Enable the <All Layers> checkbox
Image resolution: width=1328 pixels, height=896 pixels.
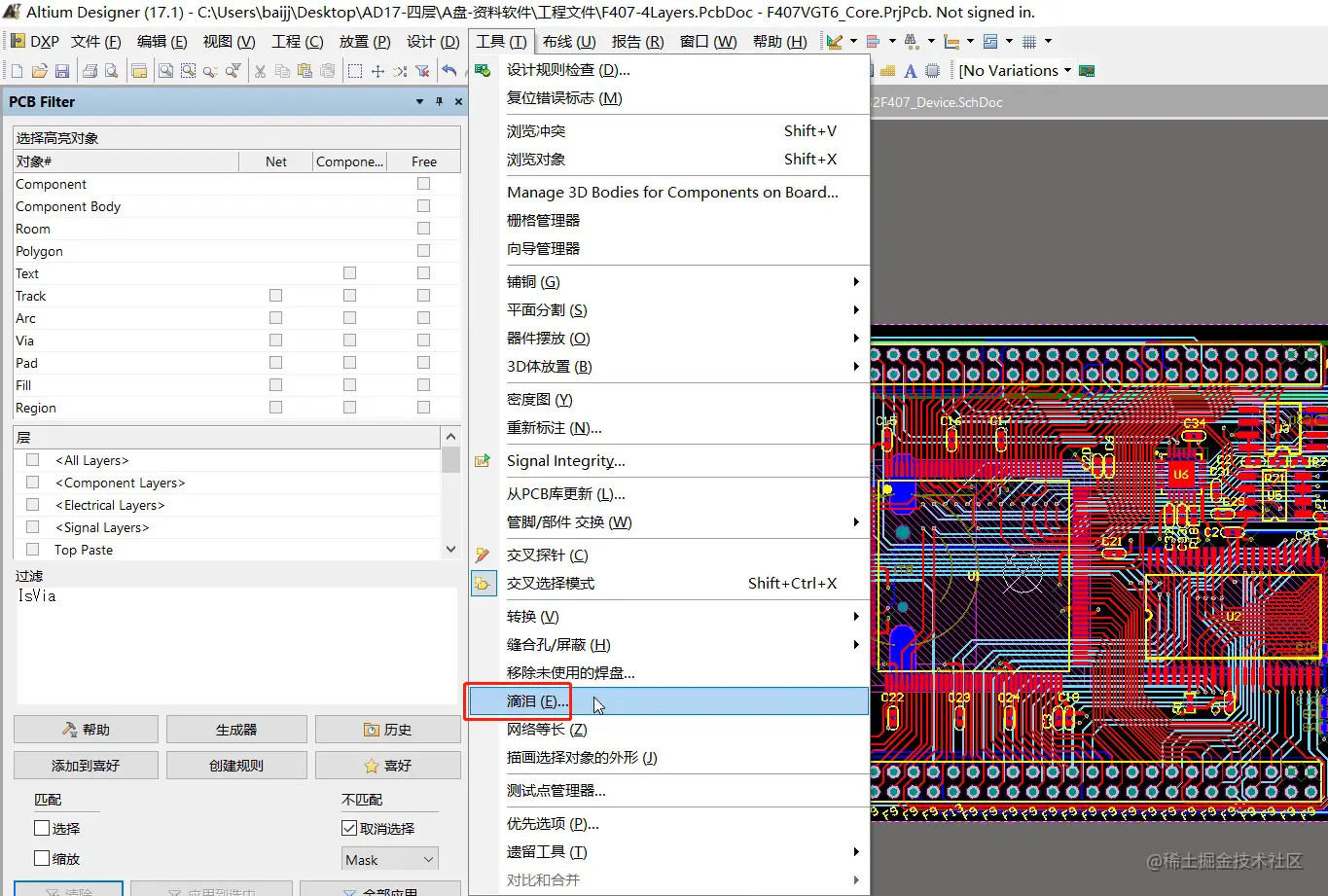coord(33,460)
